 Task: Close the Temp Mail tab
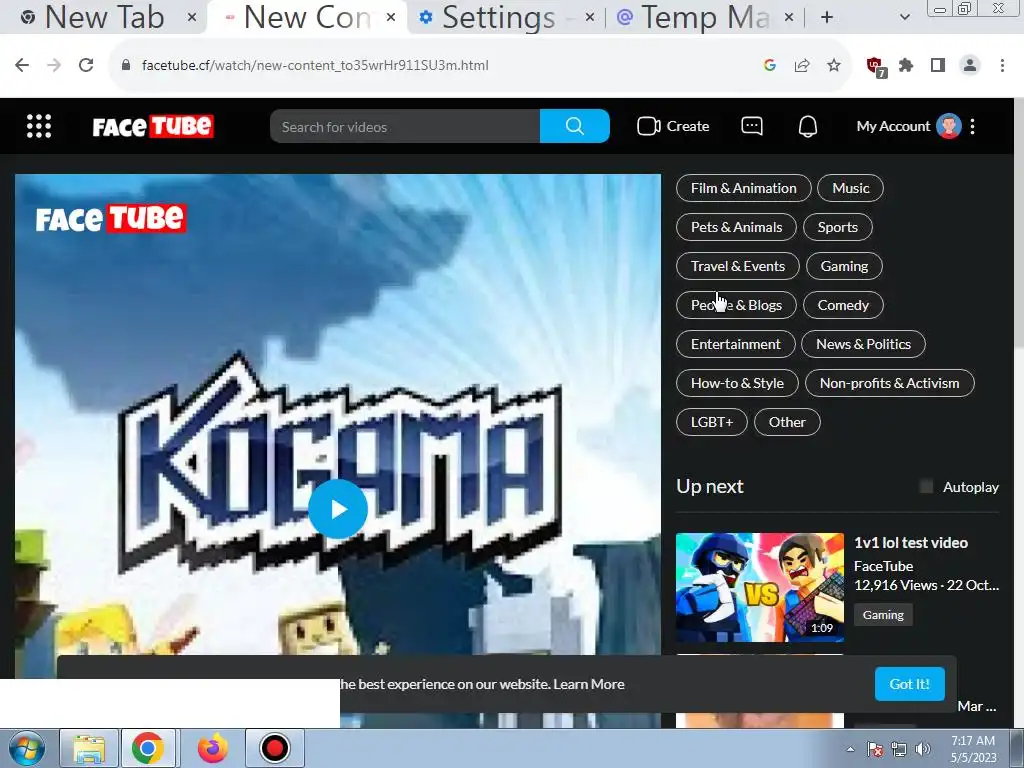[x=789, y=17]
